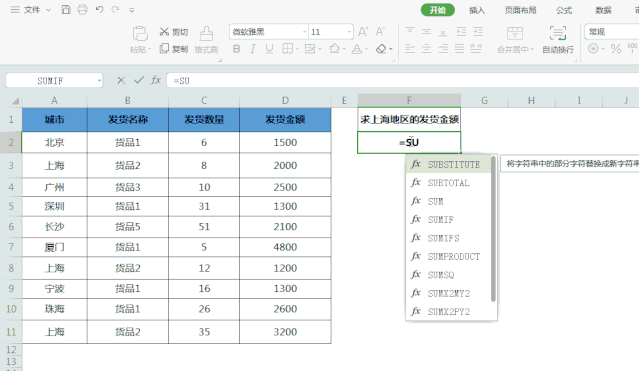Decrease font size with smaller A
The height and width of the screenshot is (371, 639).
click(380, 31)
